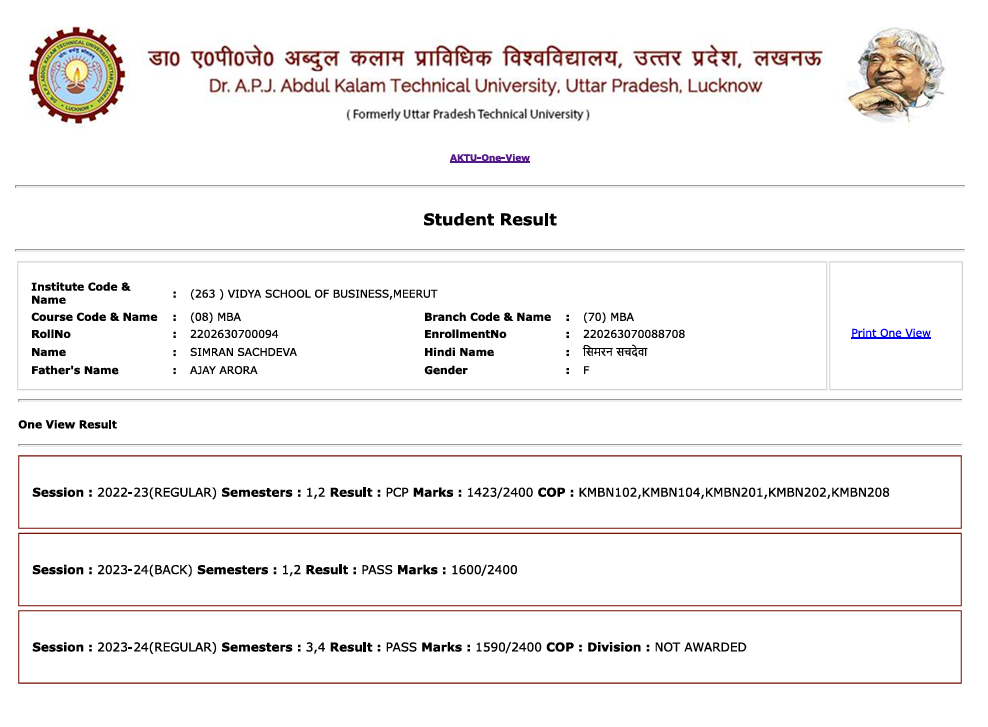Click the Hindi name value text
The height and width of the screenshot is (727, 988).
[x=614, y=352]
